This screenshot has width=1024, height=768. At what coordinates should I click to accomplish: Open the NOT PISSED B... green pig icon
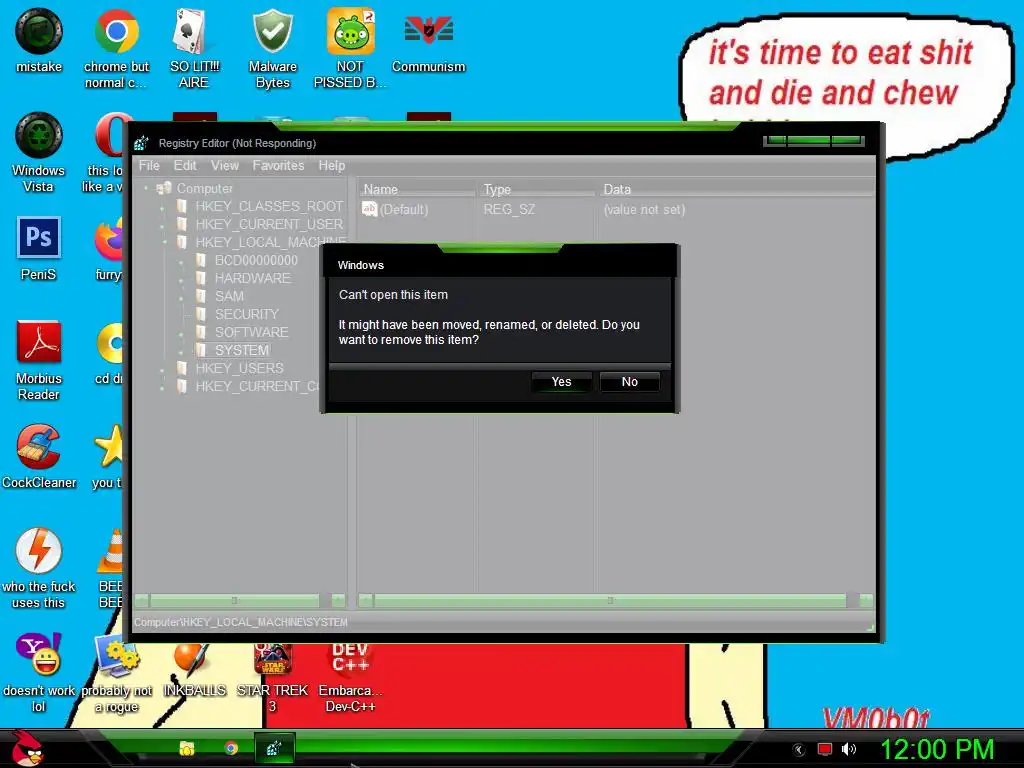[x=350, y=48]
